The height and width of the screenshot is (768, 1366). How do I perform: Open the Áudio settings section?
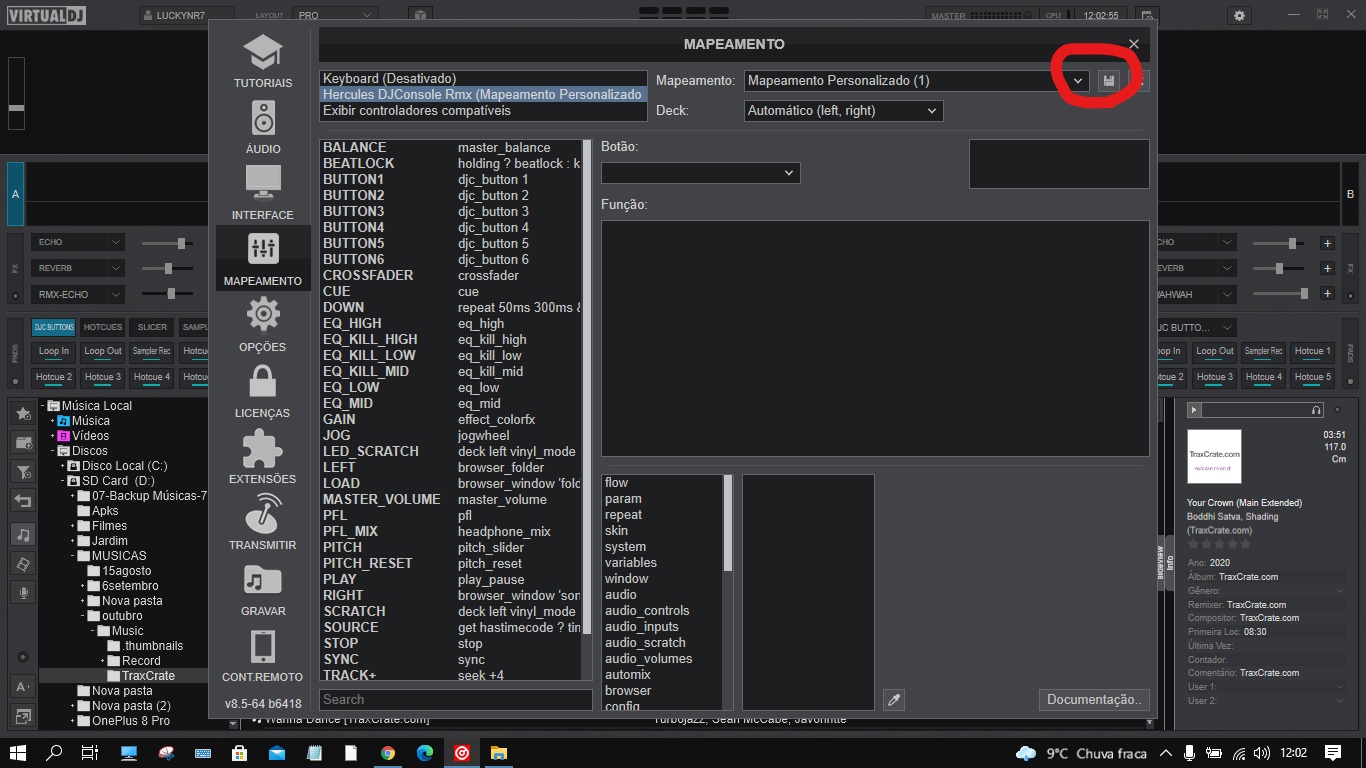pyautogui.click(x=263, y=127)
